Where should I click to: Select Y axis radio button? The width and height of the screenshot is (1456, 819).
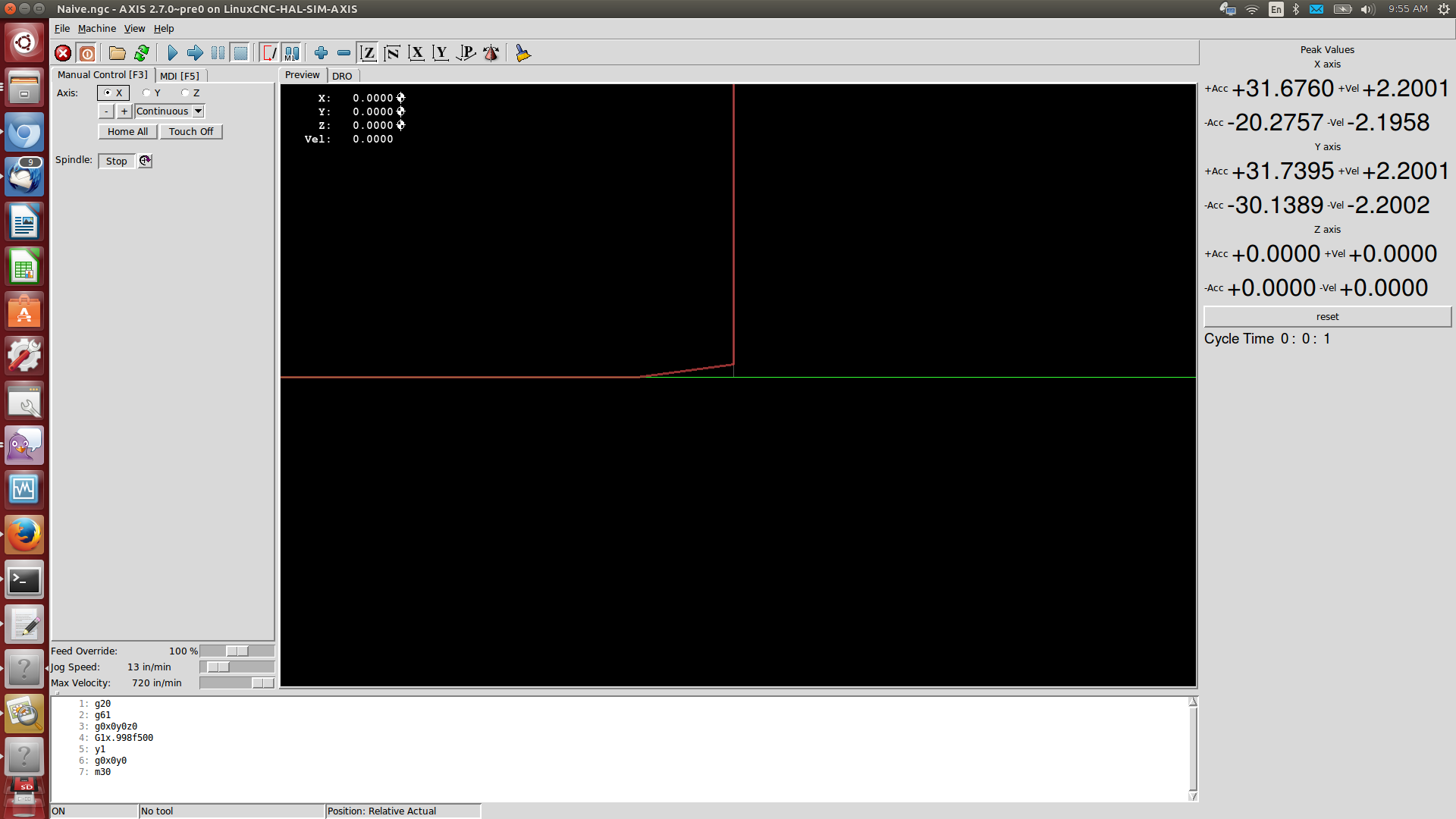152,93
